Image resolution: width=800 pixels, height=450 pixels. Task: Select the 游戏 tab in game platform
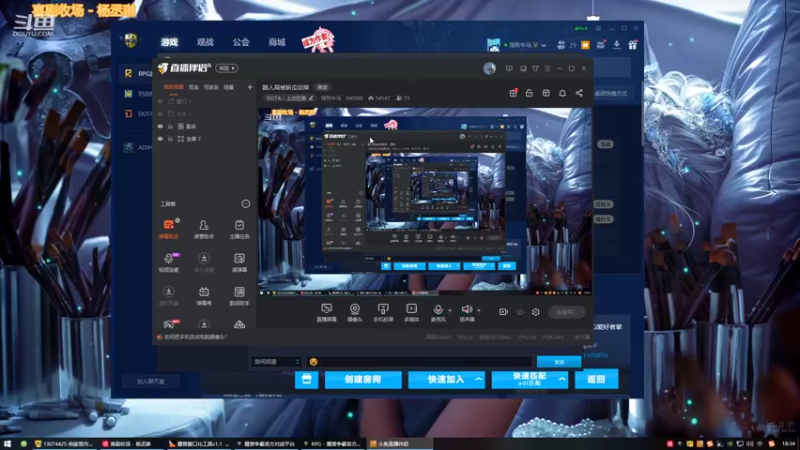pos(169,42)
